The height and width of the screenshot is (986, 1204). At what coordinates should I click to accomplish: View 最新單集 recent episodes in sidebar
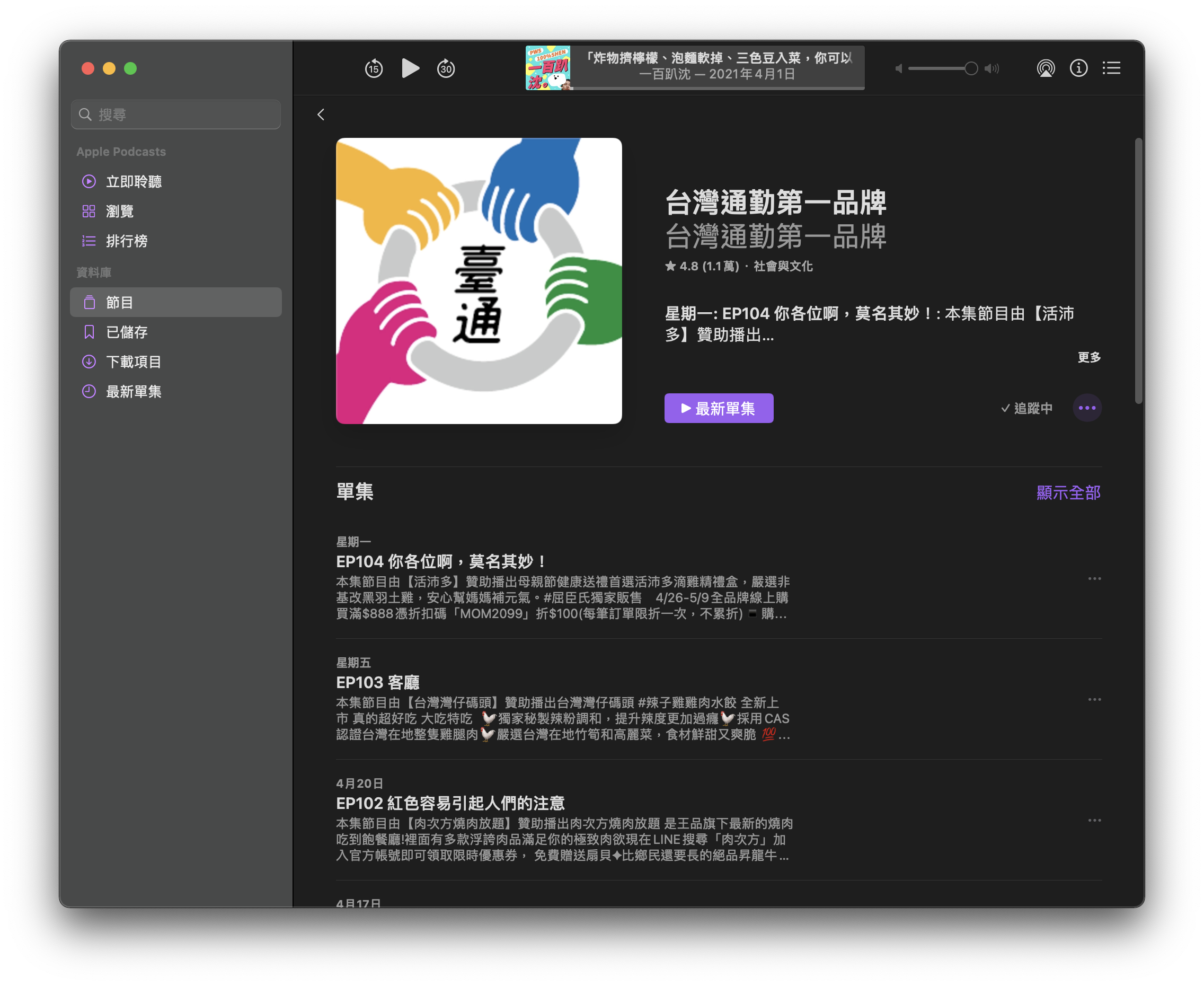(x=133, y=391)
